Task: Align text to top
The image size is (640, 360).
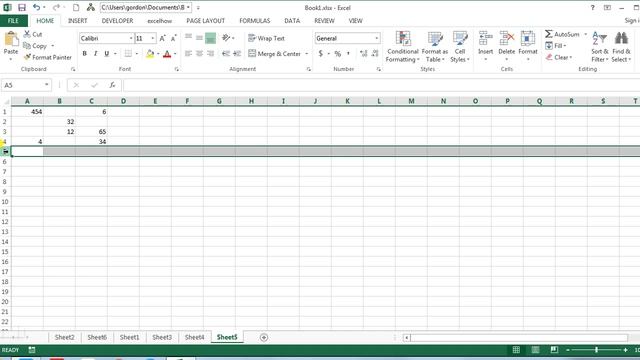Action: 188,38
